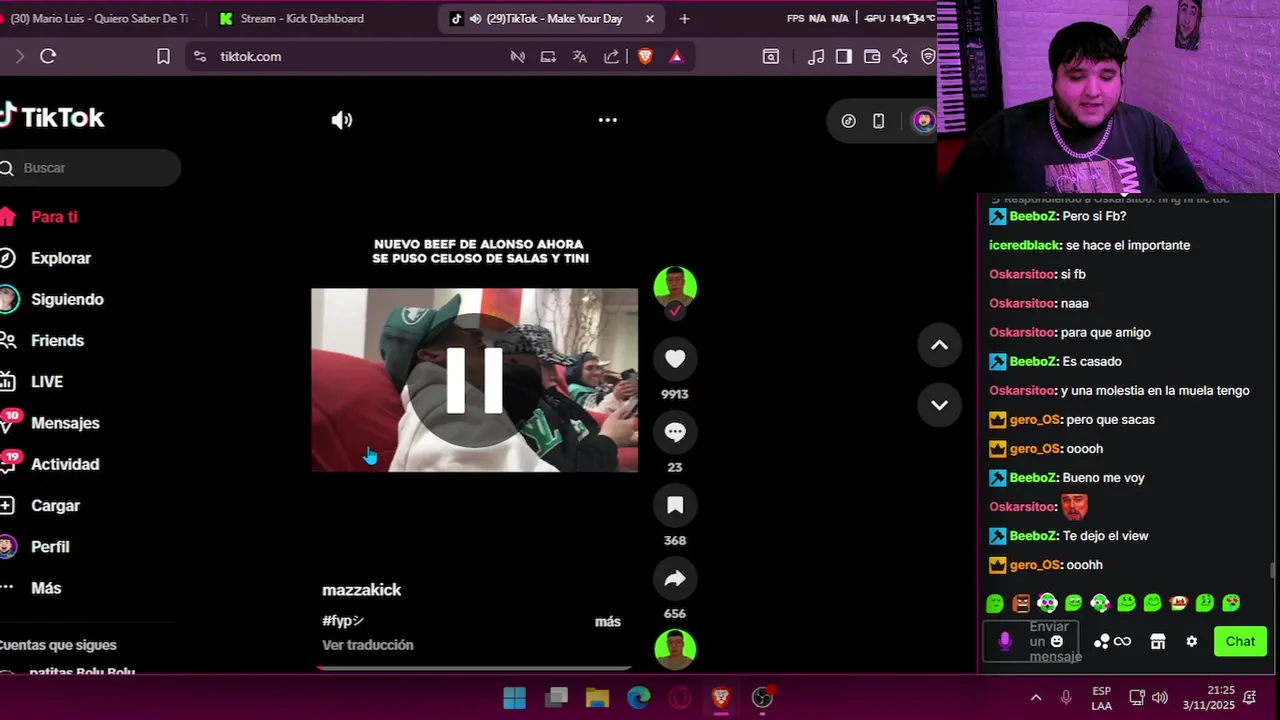Screen dimensions: 1280x720
Task: Open Windows Start menu
Action: [514, 697]
